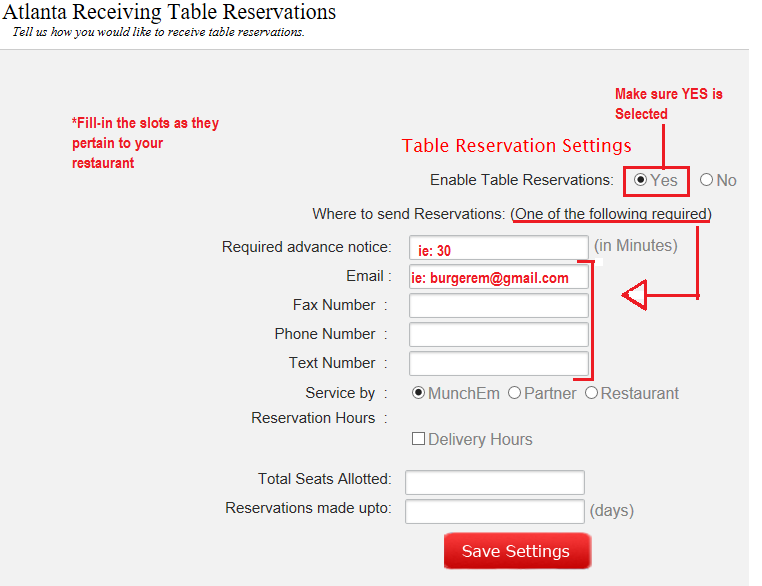Click the Reservations made upto field

494,512
